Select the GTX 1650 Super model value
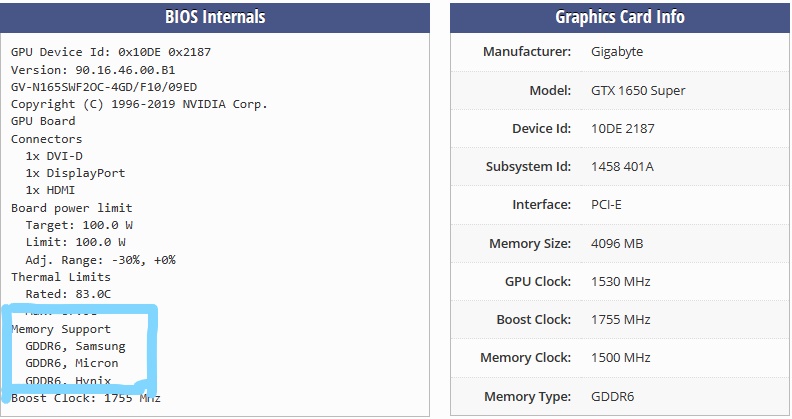 [x=638, y=91]
